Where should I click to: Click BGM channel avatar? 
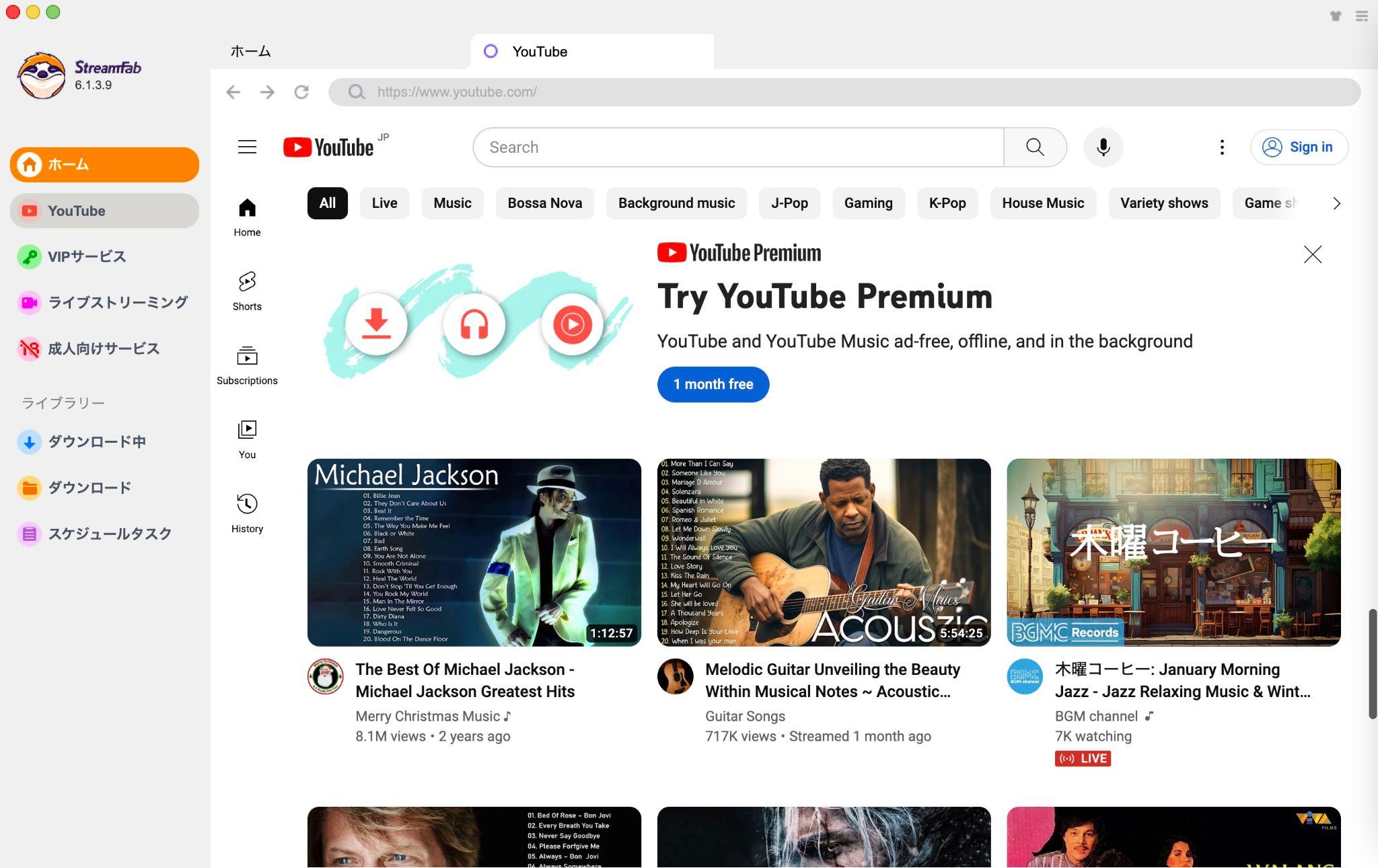(x=1025, y=676)
